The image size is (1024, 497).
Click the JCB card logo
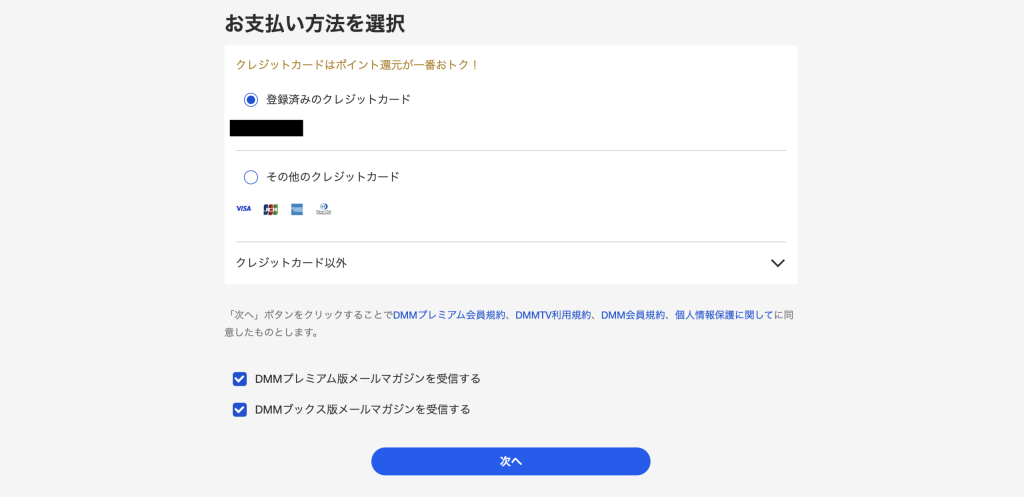(270, 209)
